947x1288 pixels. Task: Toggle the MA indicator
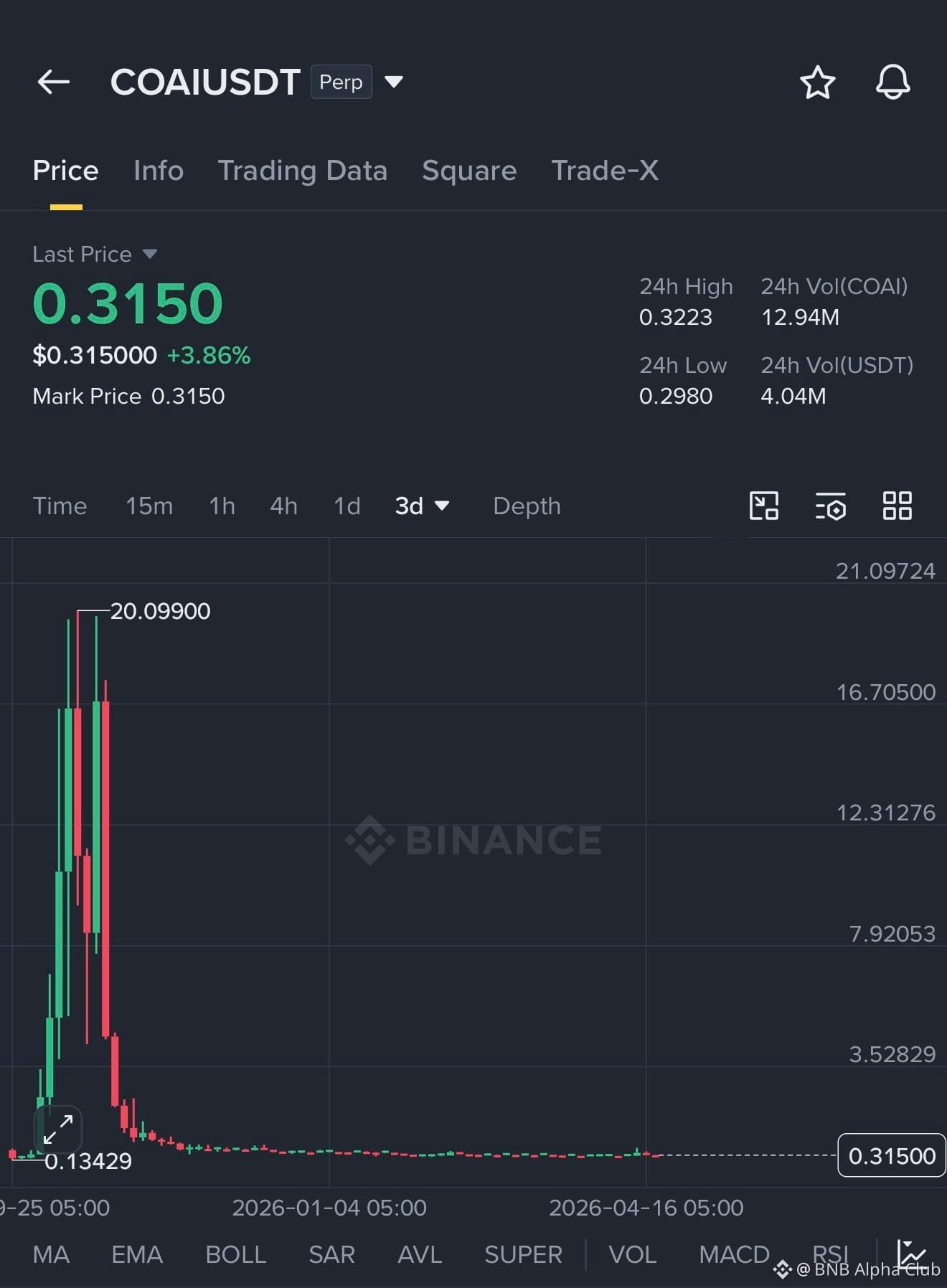51,1254
